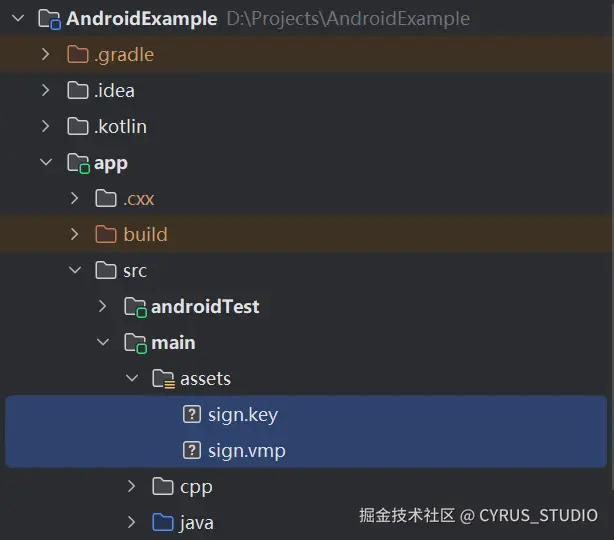Collapse the src folder
This screenshot has width=614, height=540.
click(74, 270)
